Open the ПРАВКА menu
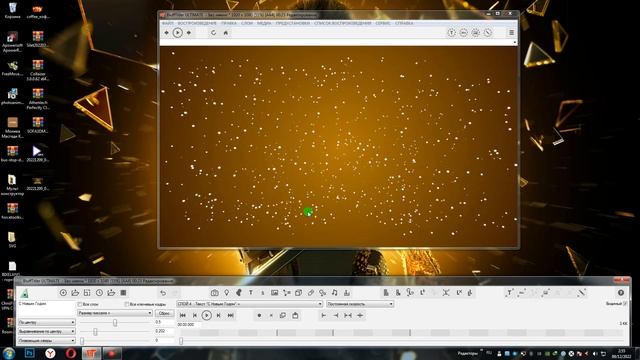 click(229, 23)
